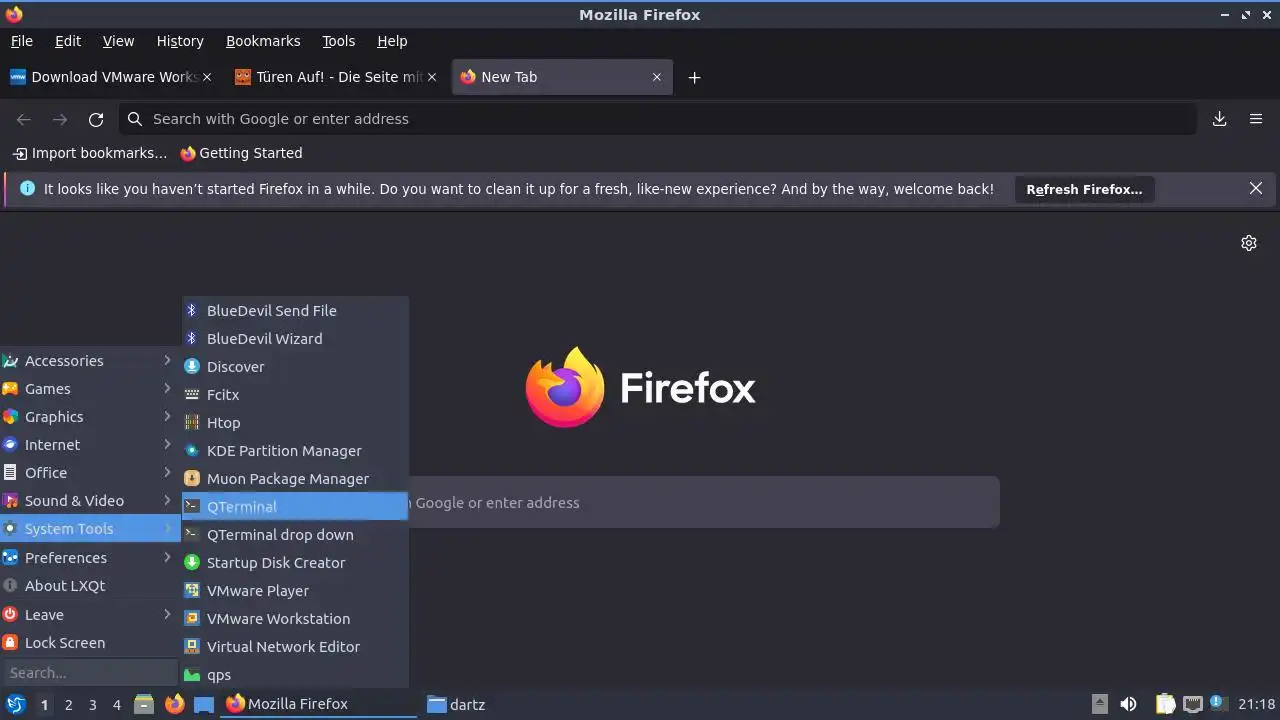Open Startup Disk Creator
Screen dimensions: 1280x720
(x=295, y=563)
